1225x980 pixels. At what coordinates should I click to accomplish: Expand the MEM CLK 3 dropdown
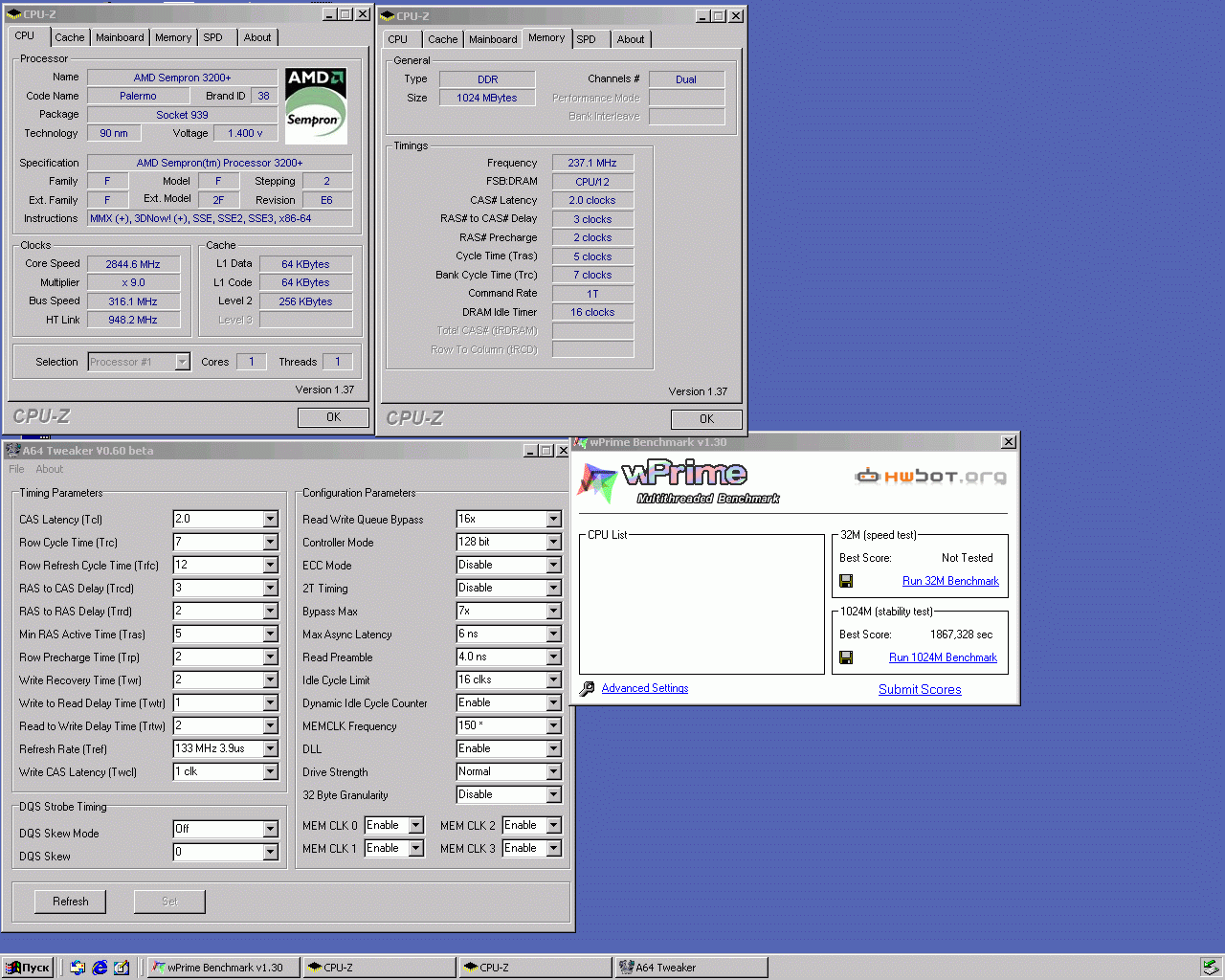coord(554,848)
